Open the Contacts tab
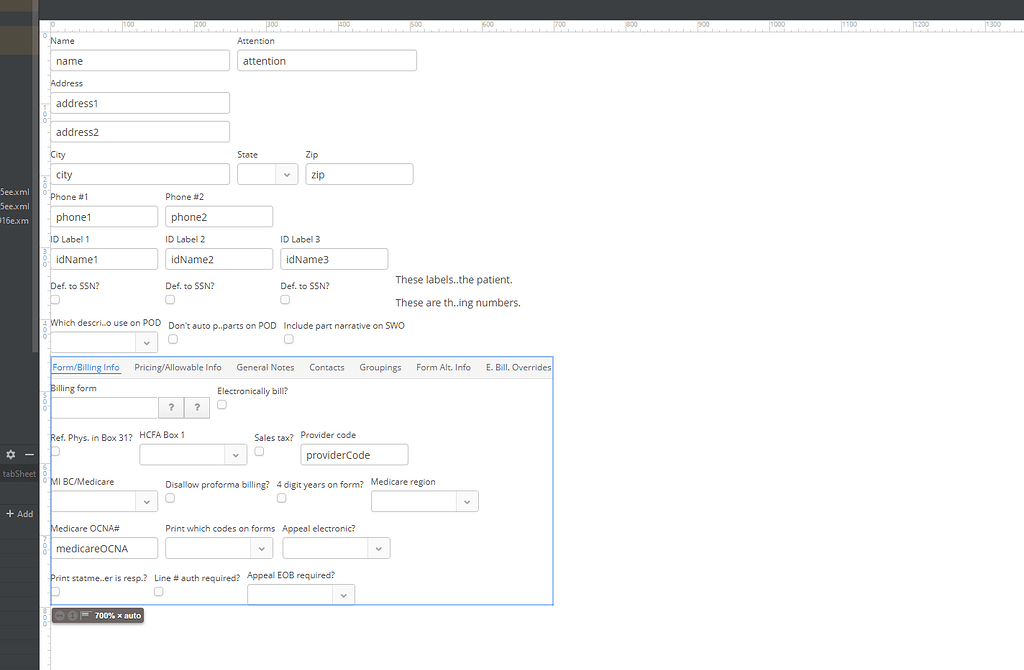Image resolution: width=1024 pixels, height=670 pixels. (326, 367)
